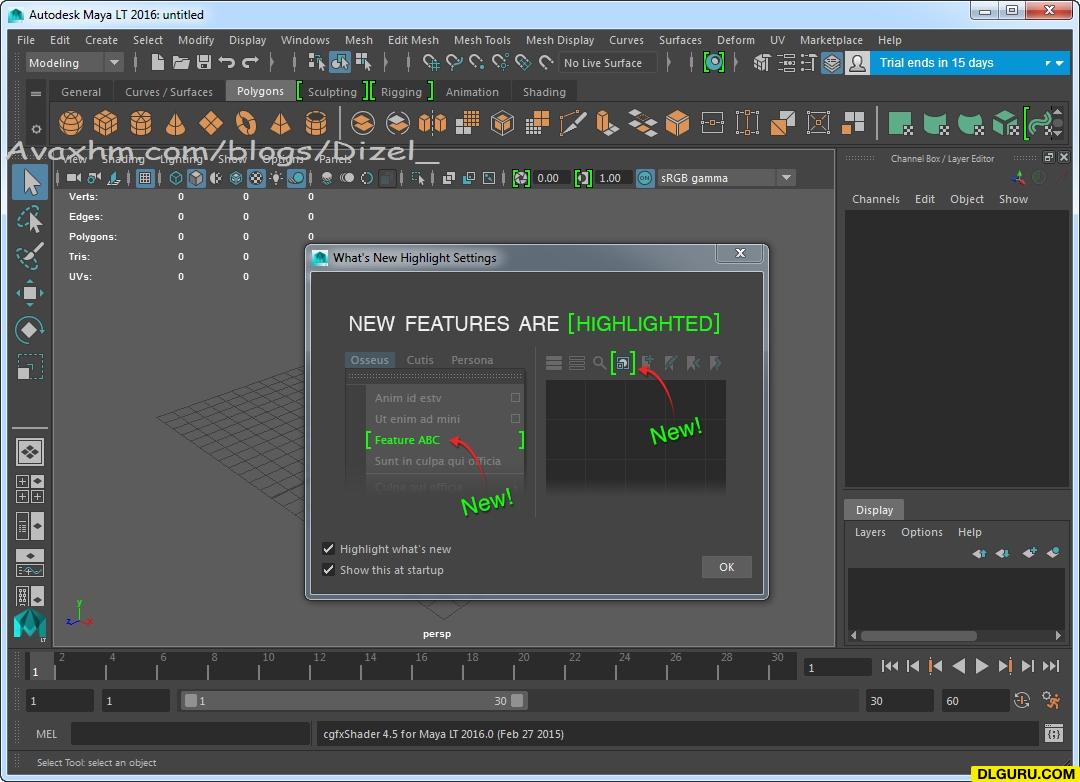Image resolution: width=1080 pixels, height=782 pixels.
Task: Toggle the viewport grid display
Action: tap(145, 178)
